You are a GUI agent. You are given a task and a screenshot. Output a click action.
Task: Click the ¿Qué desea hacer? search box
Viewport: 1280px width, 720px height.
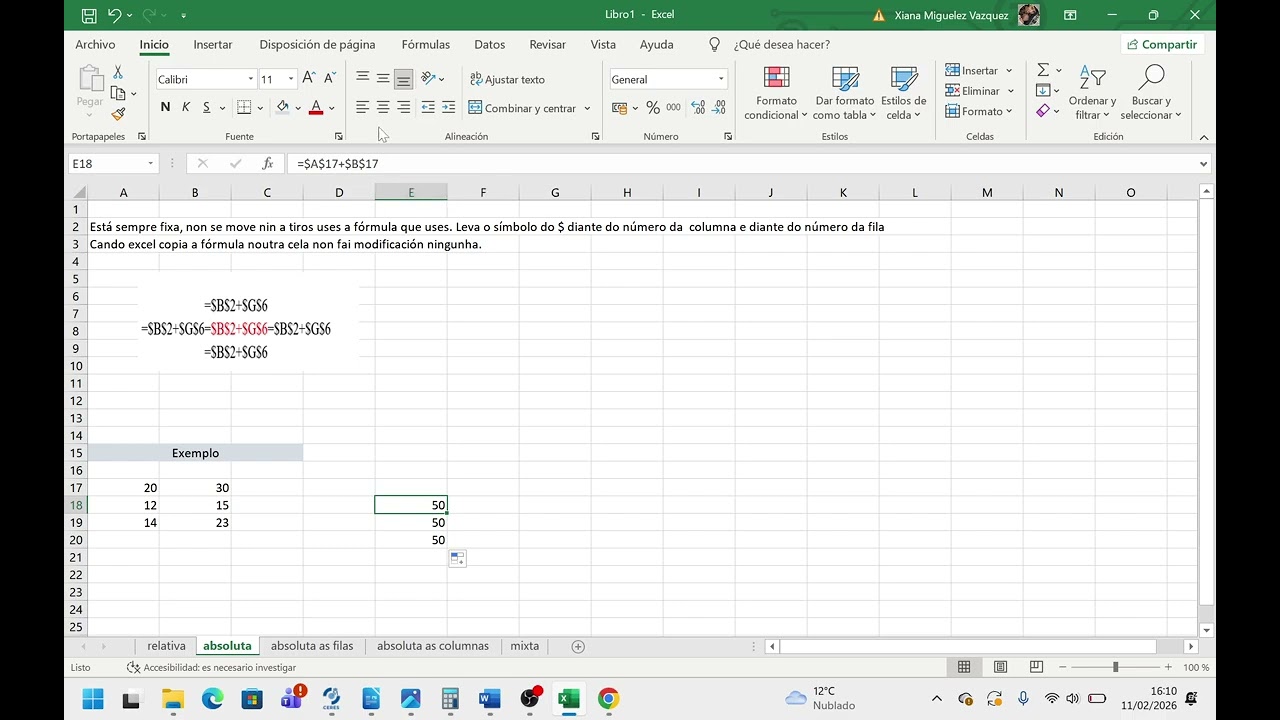(x=781, y=44)
